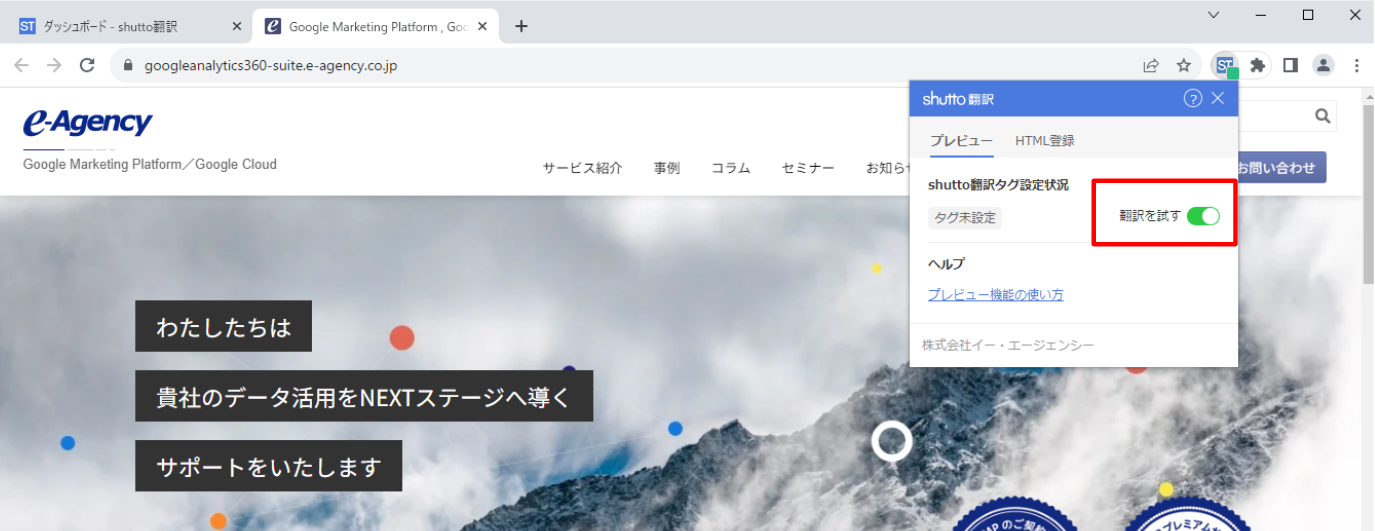Open a new browser tab
1375x531 pixels.
pos(521,27)
